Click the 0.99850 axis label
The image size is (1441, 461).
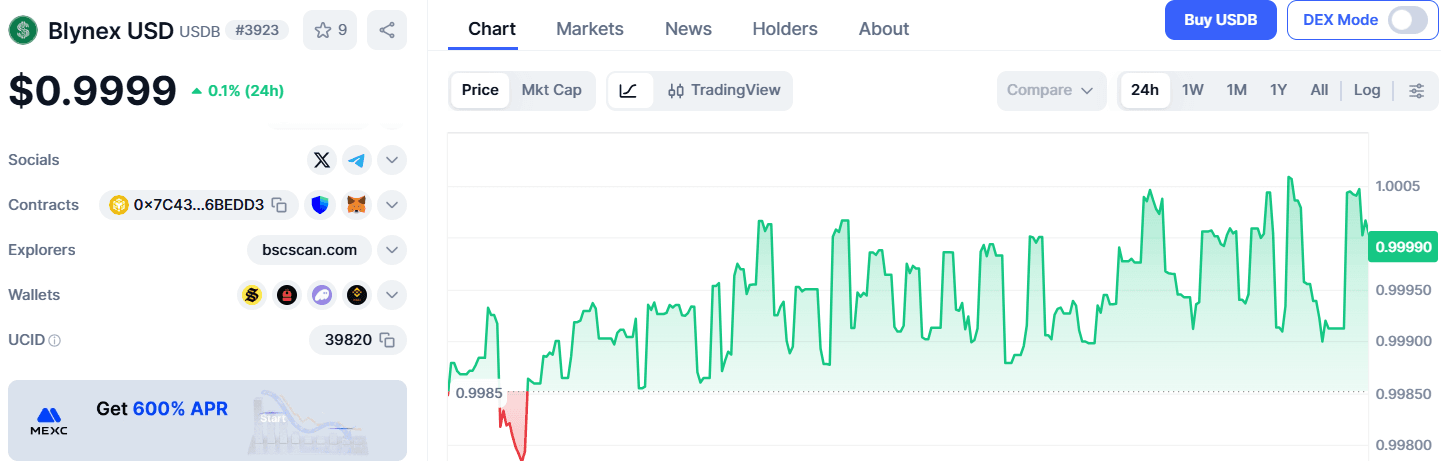pyautogui.click(x=1403, y=393)
